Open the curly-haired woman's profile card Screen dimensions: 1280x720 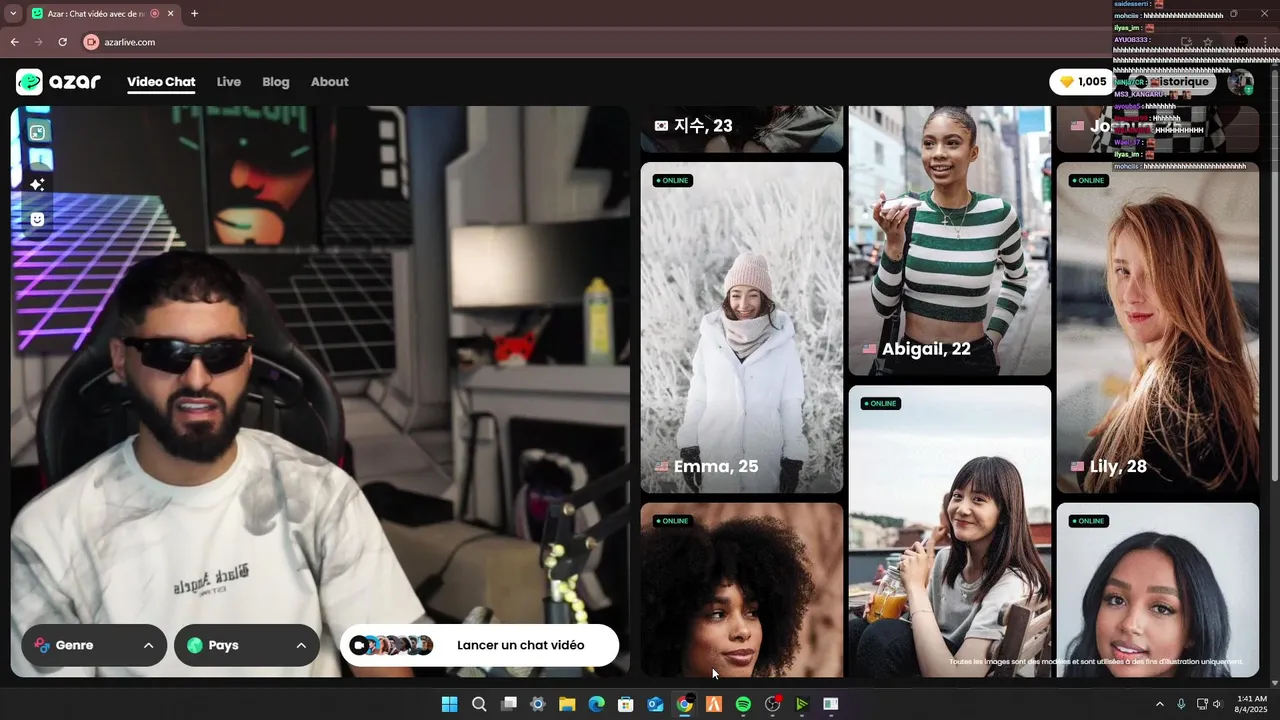coord(742,590)
